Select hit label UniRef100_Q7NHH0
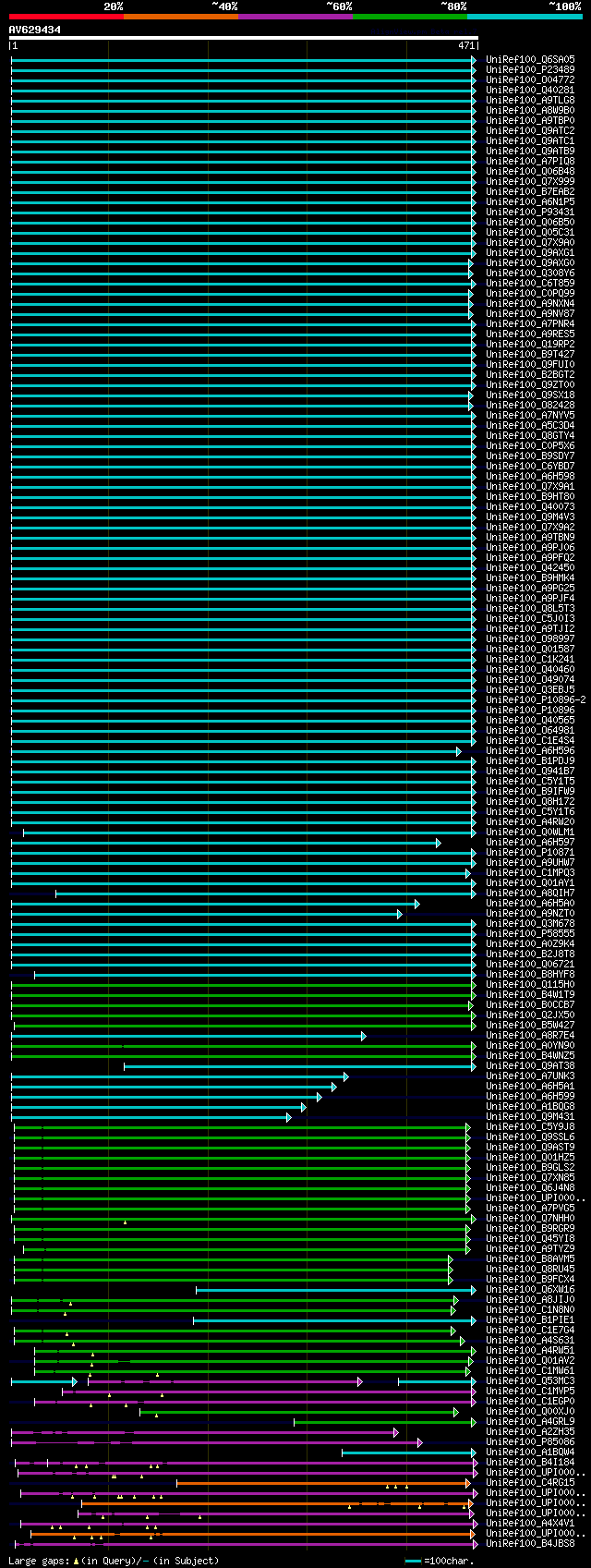The width and height of the screenshot is (591, 1568). 530,1218
